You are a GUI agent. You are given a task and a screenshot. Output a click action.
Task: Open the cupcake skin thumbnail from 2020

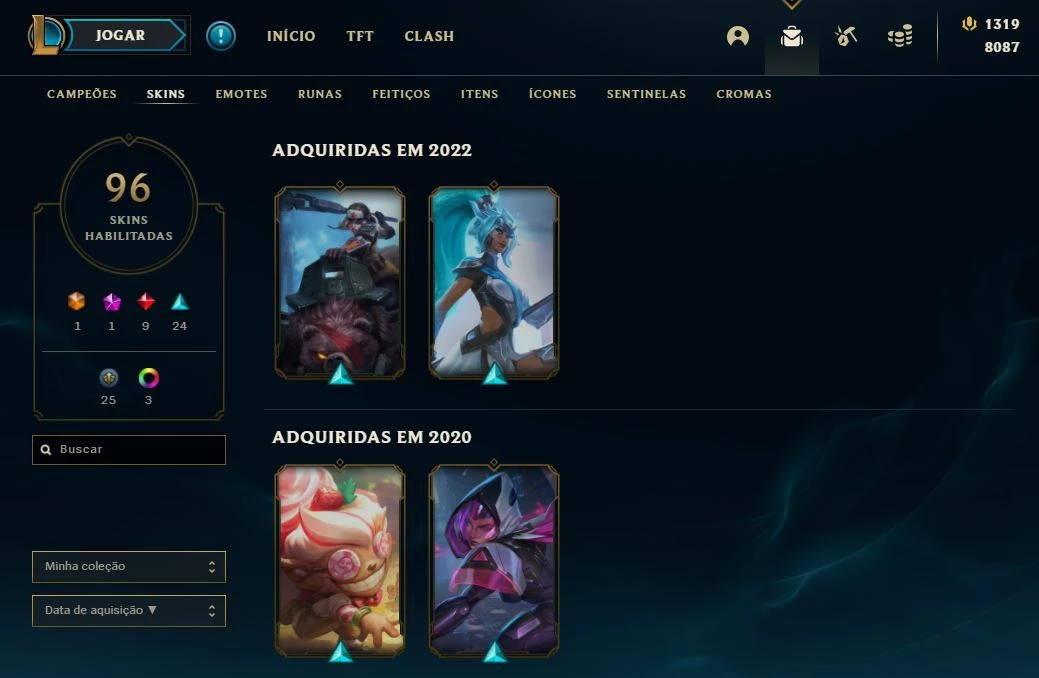(340, 561)
